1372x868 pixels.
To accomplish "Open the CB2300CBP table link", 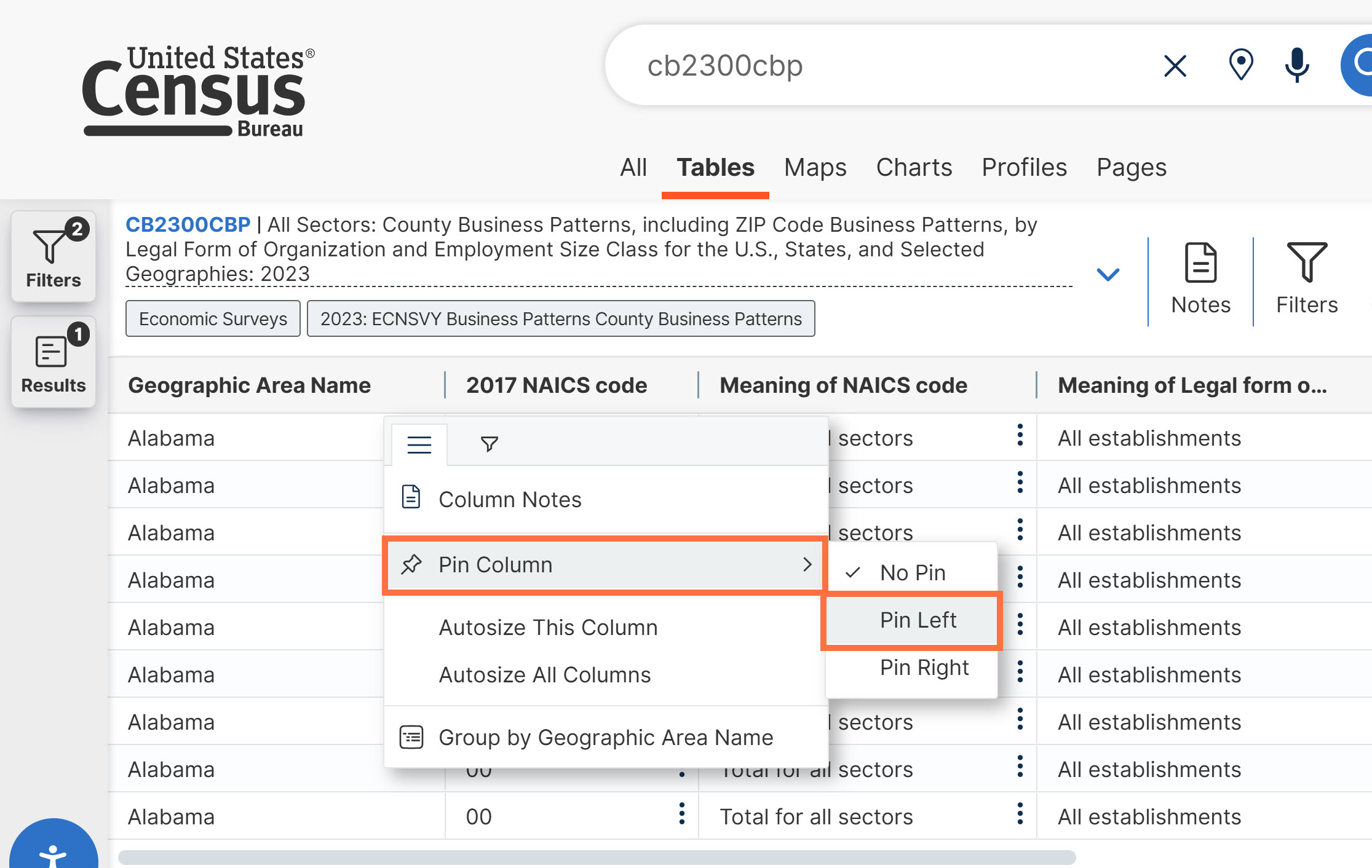I will (188, 224).
